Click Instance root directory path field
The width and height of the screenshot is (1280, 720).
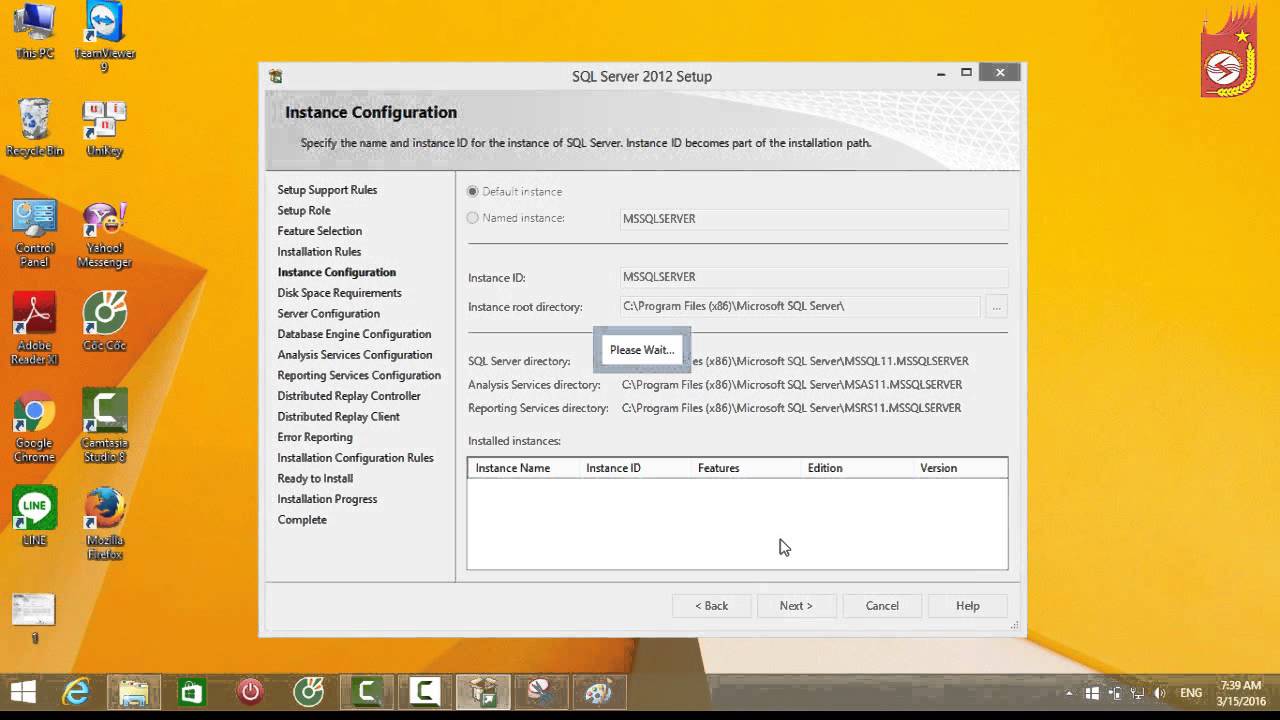tap(800, 306)
